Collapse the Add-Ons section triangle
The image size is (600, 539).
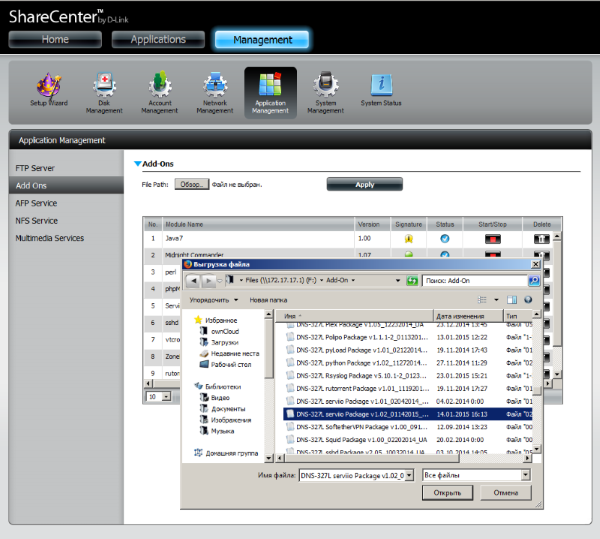138,164
